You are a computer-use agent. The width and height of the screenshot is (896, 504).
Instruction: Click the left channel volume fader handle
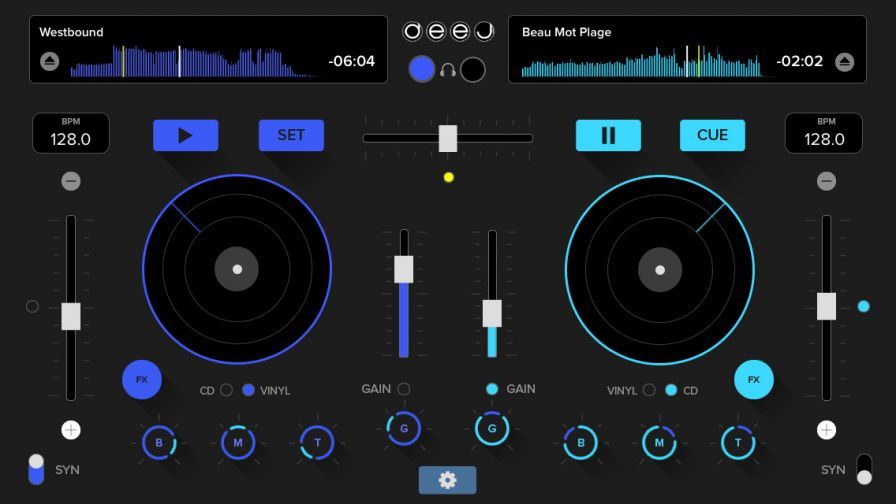click(x=404, y=269)
